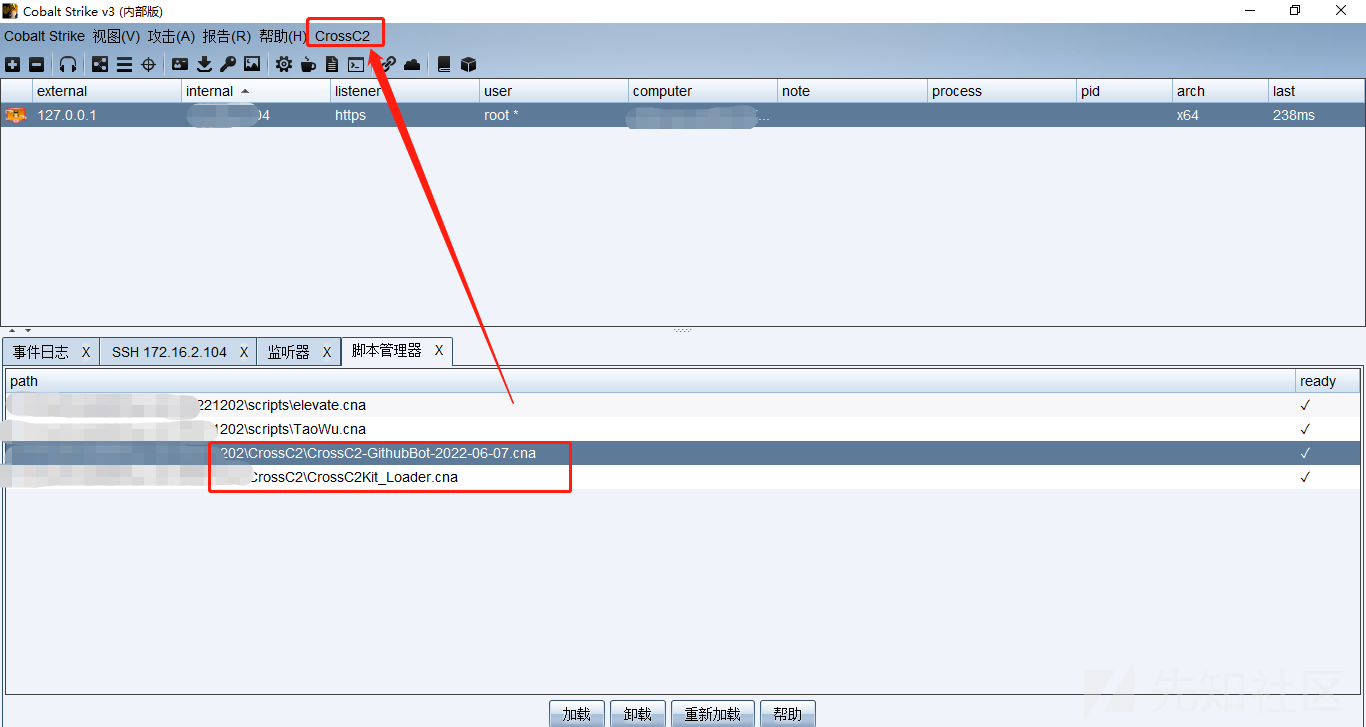Image resolution: width=1366 pixels, height=727 pixels.
Task: Open the CrossC2 menu
Action: click(x=343, y=36)
